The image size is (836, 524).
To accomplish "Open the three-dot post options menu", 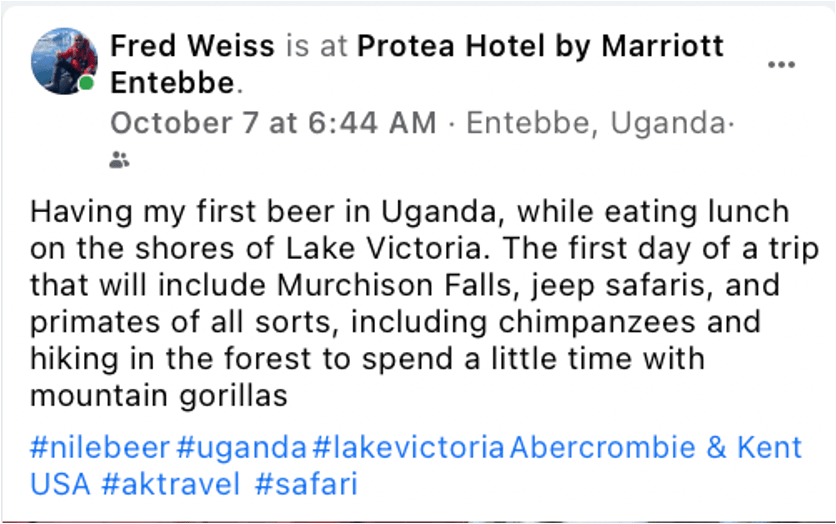I will [781, 65].
